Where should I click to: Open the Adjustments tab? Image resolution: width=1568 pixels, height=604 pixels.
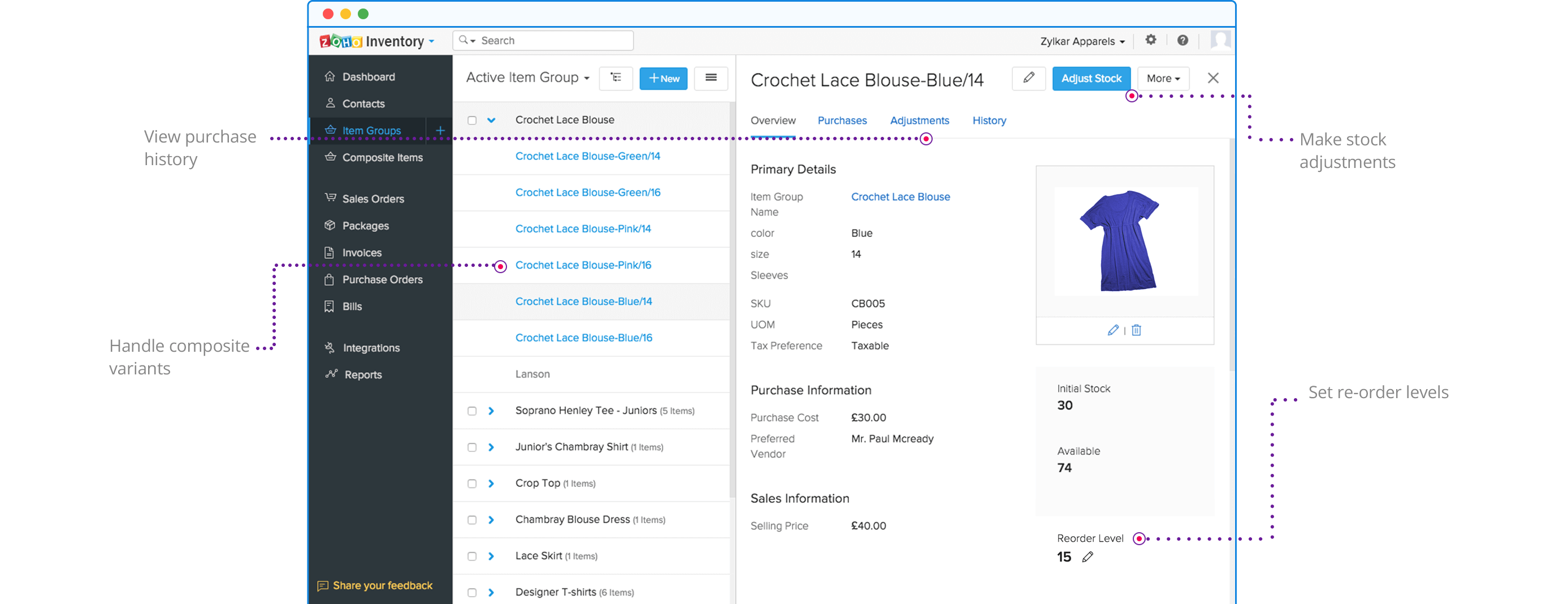tap(919, 120)
